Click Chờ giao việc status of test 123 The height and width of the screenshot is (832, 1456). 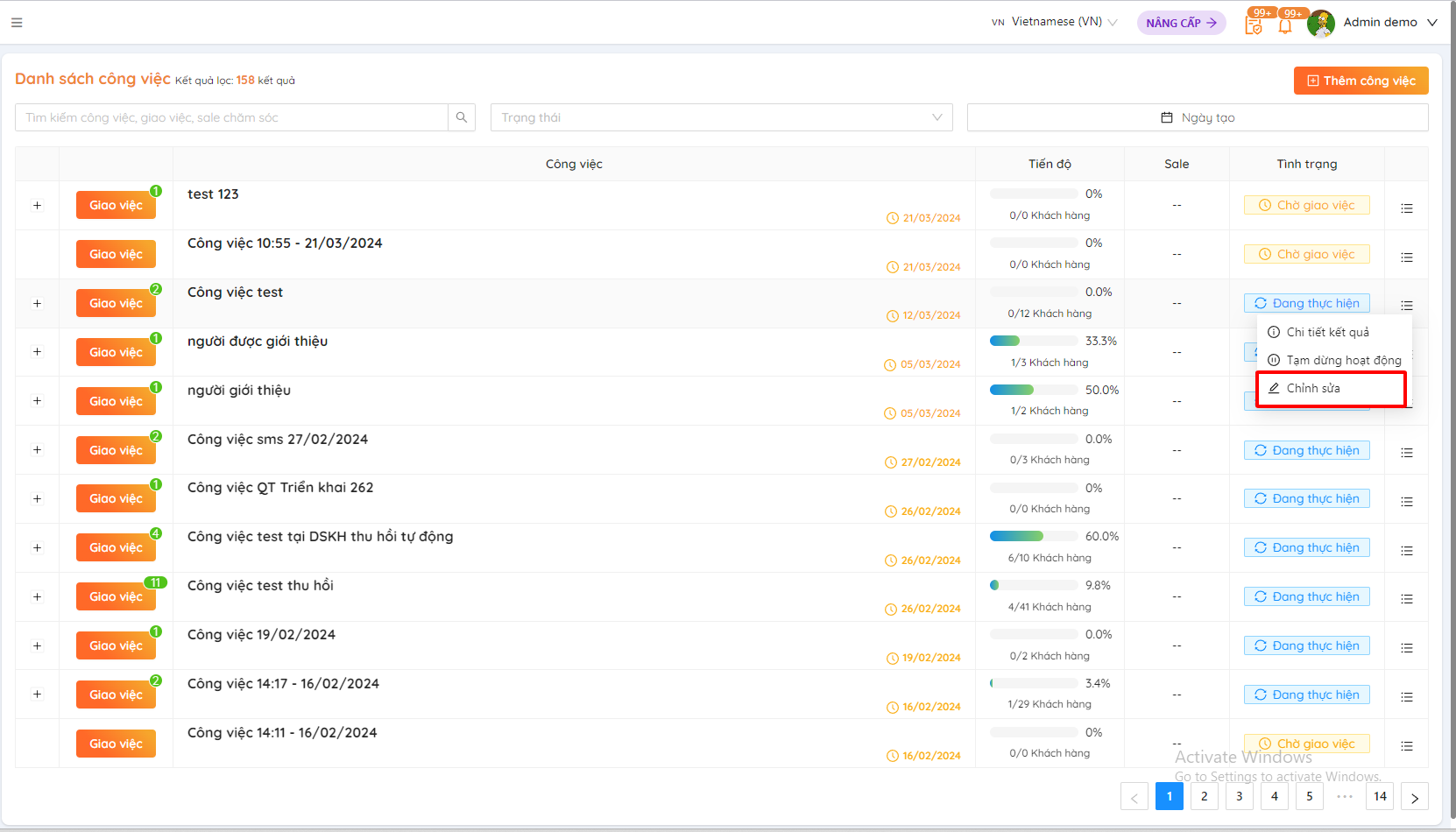click(1307, 205)
